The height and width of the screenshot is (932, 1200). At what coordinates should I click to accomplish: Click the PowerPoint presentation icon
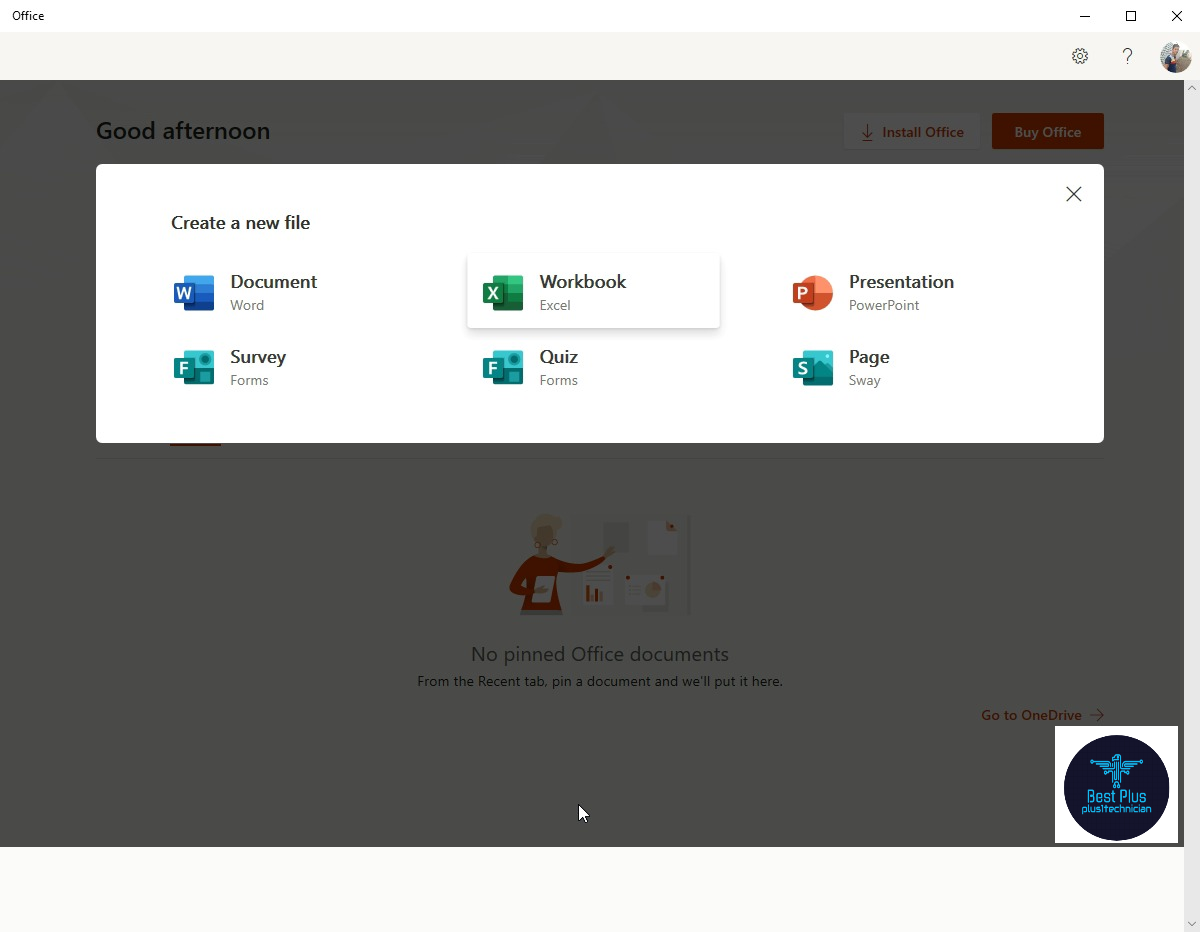812,293
